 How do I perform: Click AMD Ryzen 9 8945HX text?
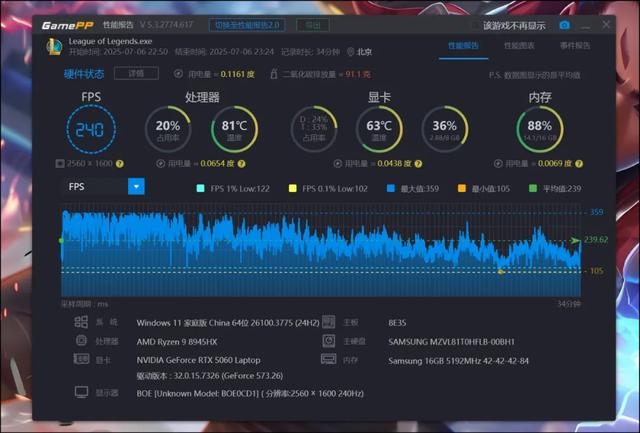tap(177, 342)
